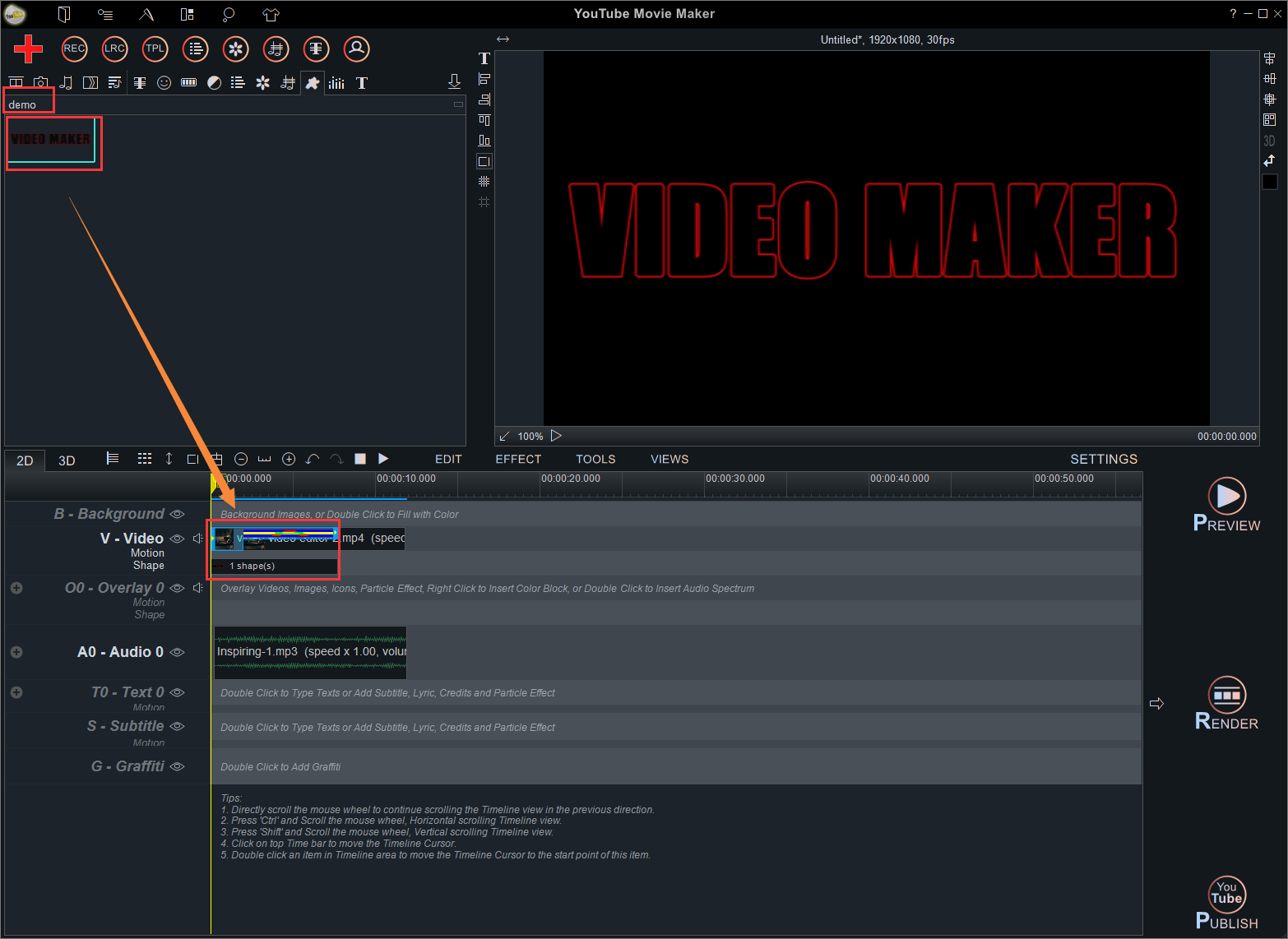Click the zoom out minus timeline icon

(241, 459)
